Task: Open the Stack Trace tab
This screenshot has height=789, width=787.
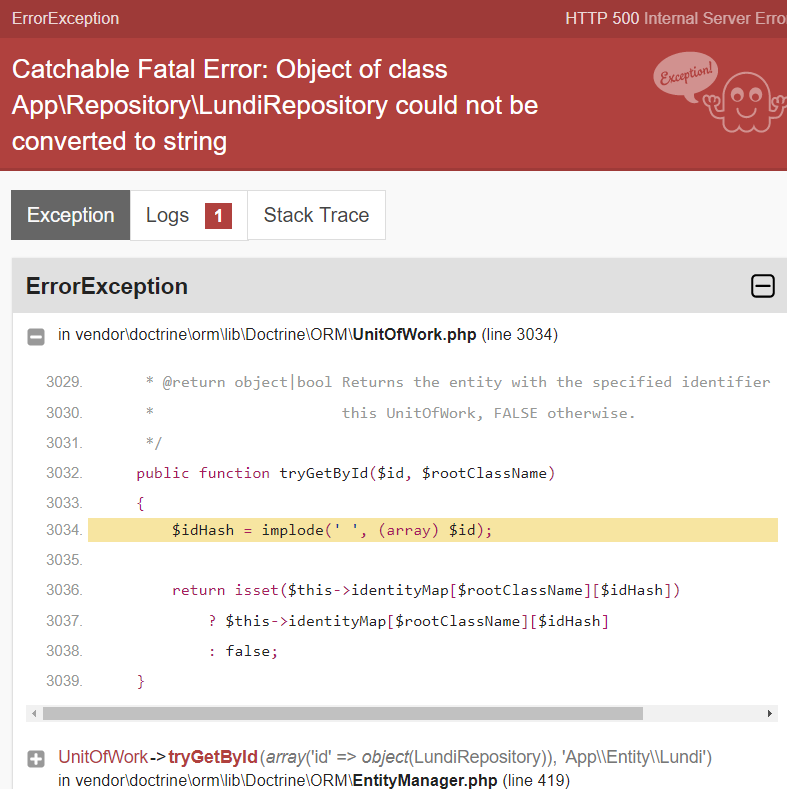Action: pyautogui.click(x=316, y=215)
